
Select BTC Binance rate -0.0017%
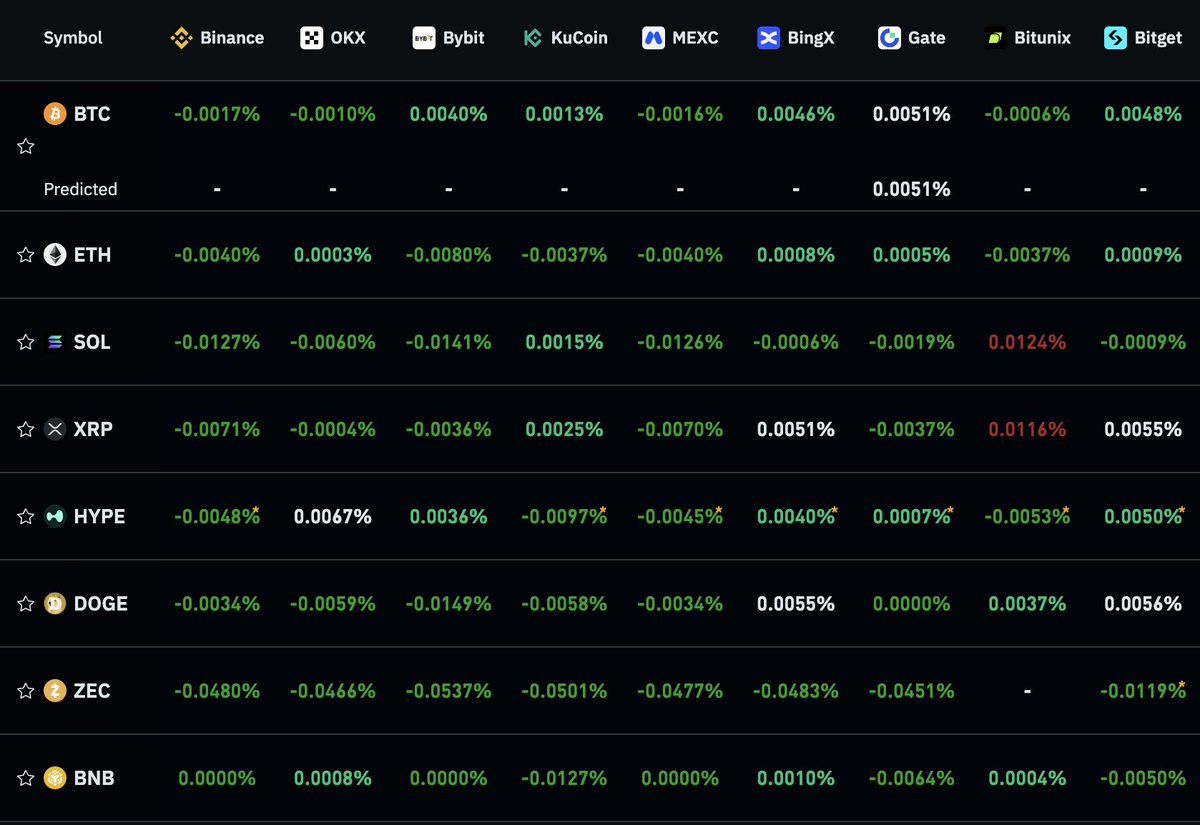[217, 114]
